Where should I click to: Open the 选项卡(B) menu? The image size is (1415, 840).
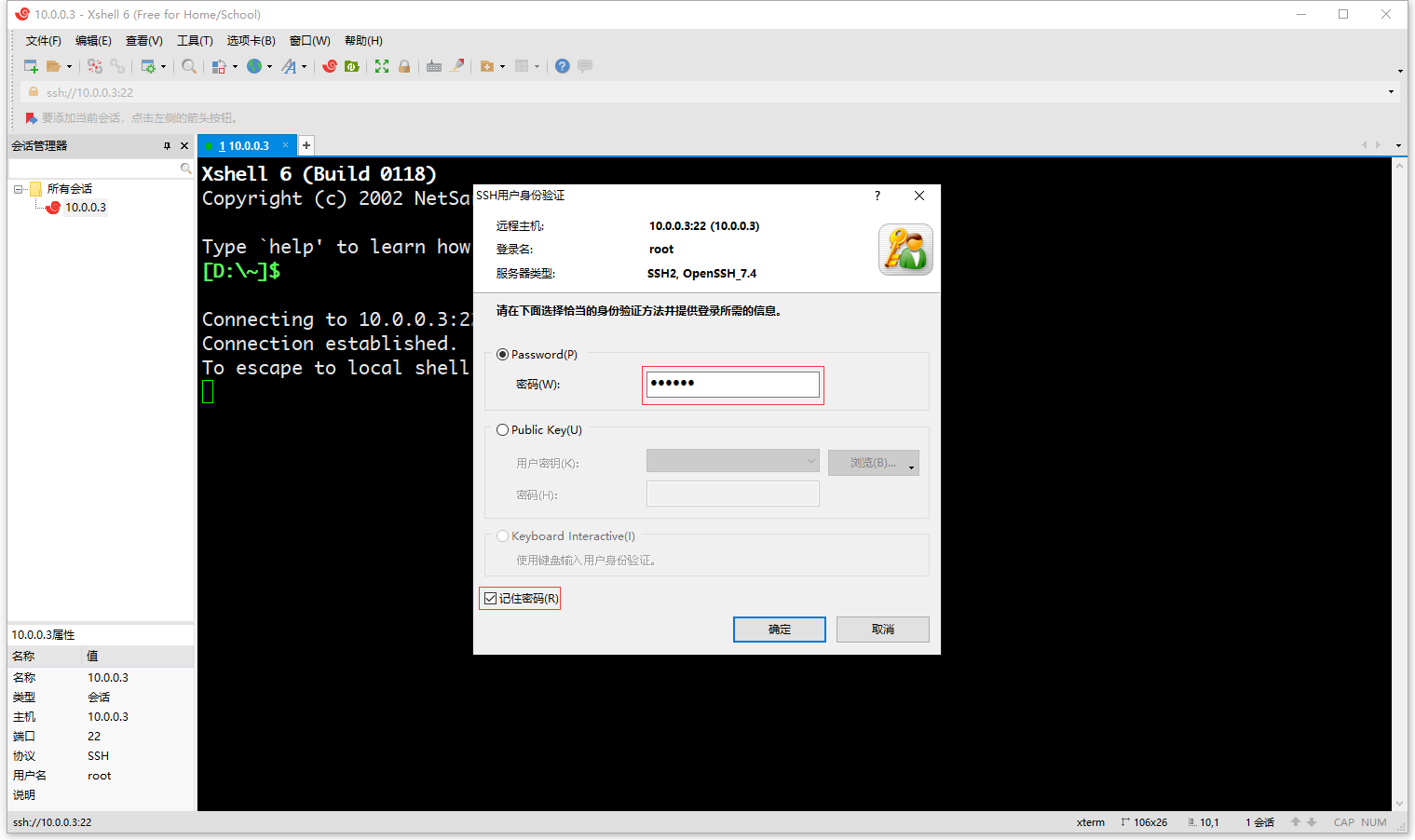click(251, 41)
